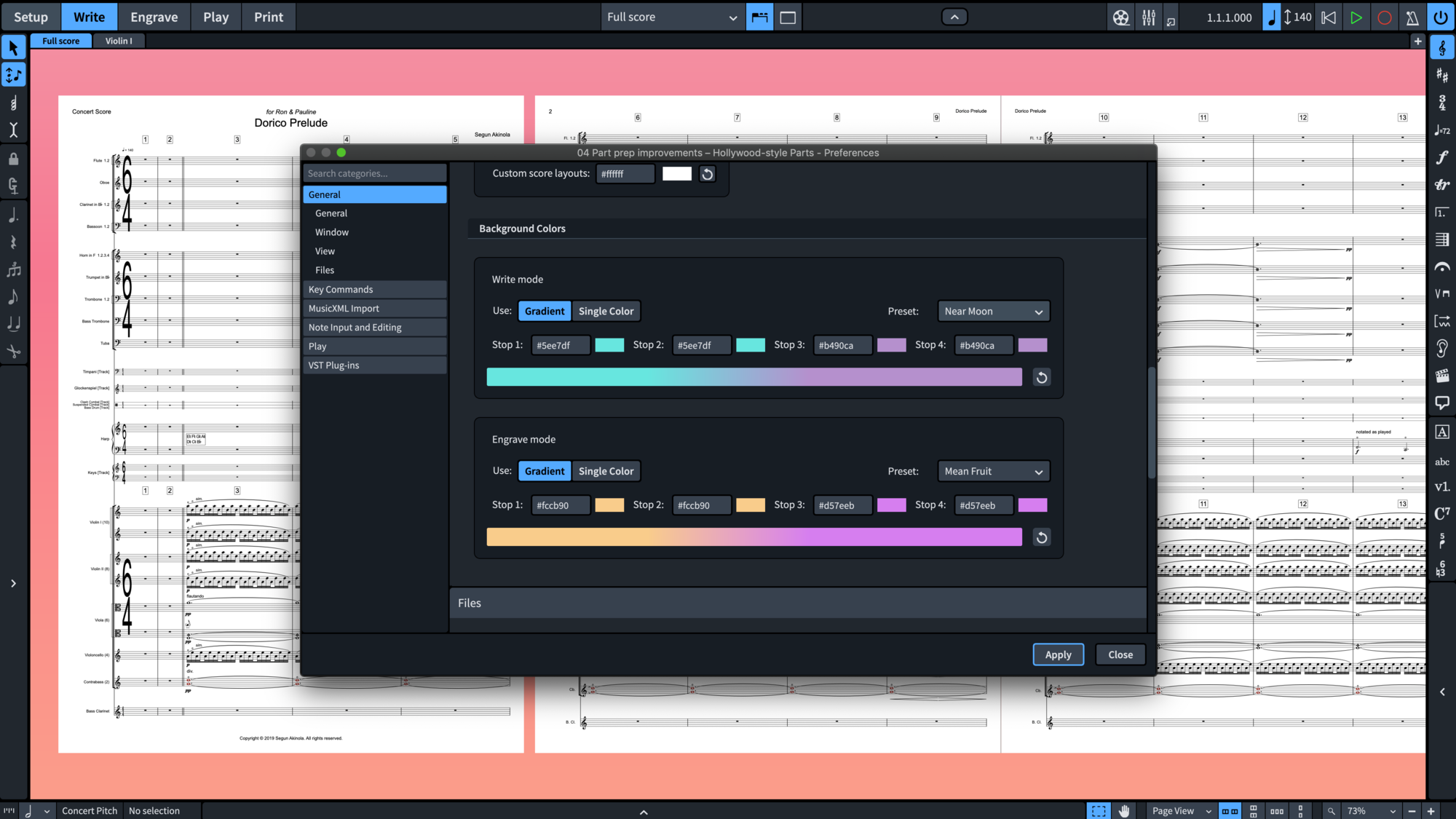Open the Dynamics panel icon

pyautogui.click(x=1441, y=157)
